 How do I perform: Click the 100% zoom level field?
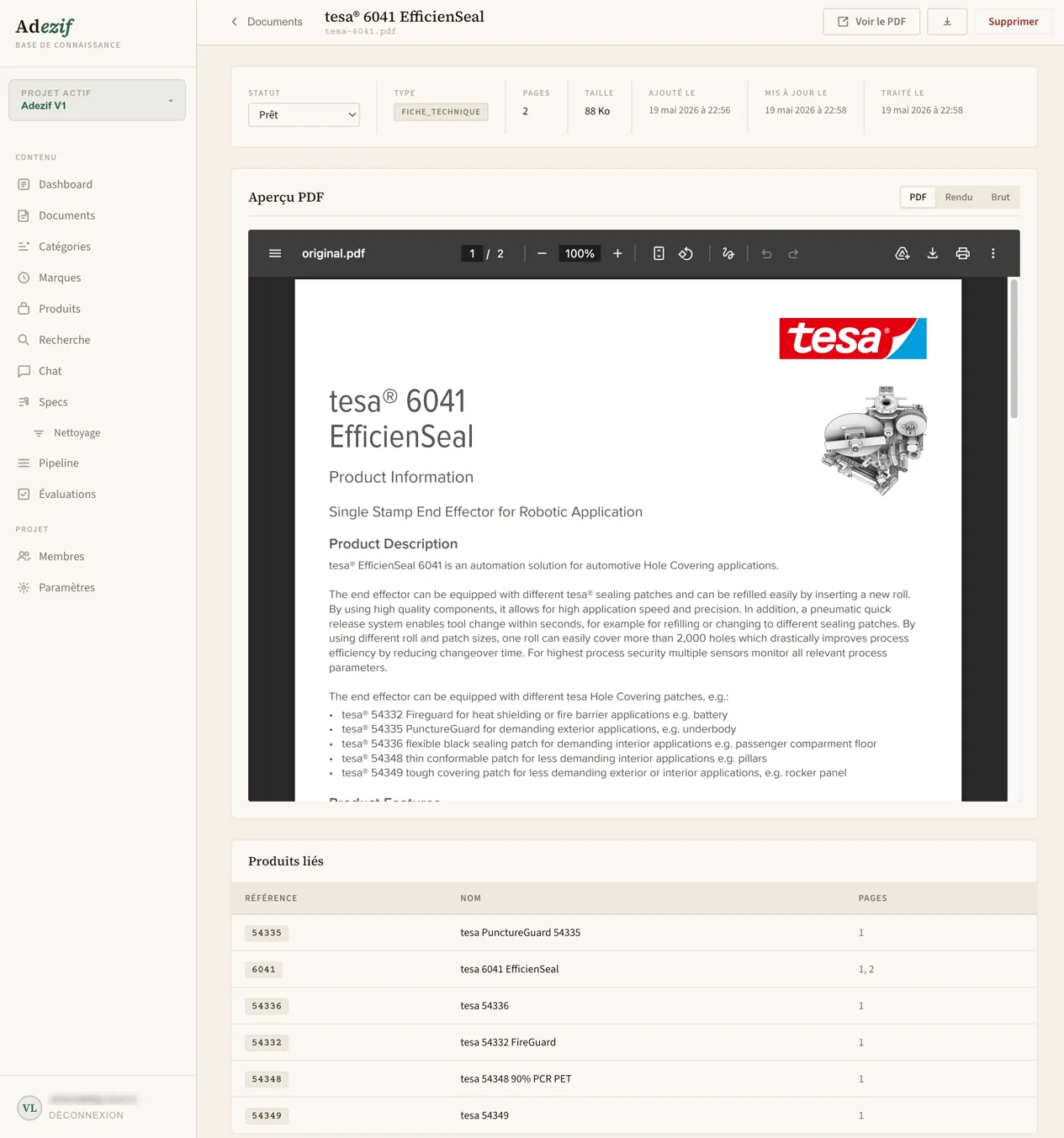[x=580, y=253]
